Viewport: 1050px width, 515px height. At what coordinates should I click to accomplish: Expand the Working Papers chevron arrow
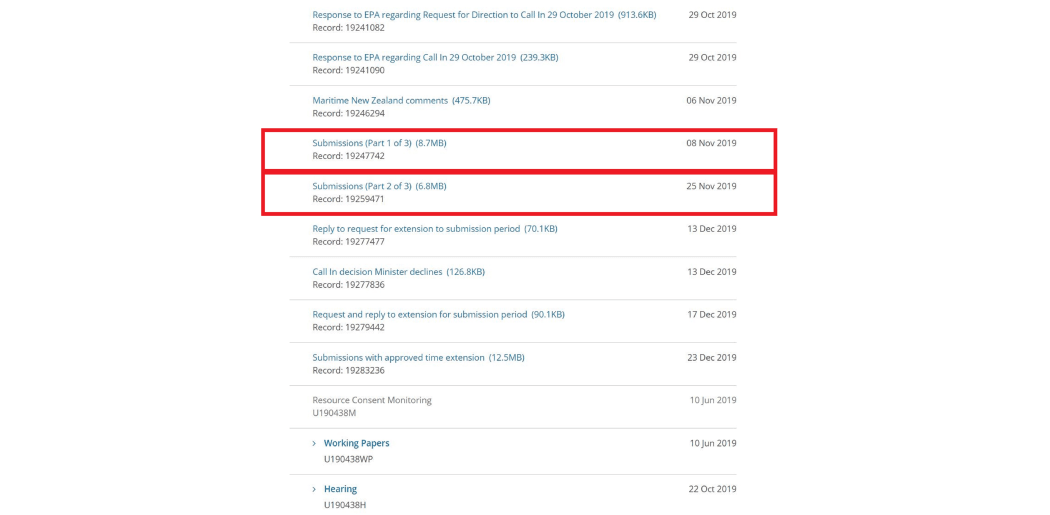pos(314,444)
